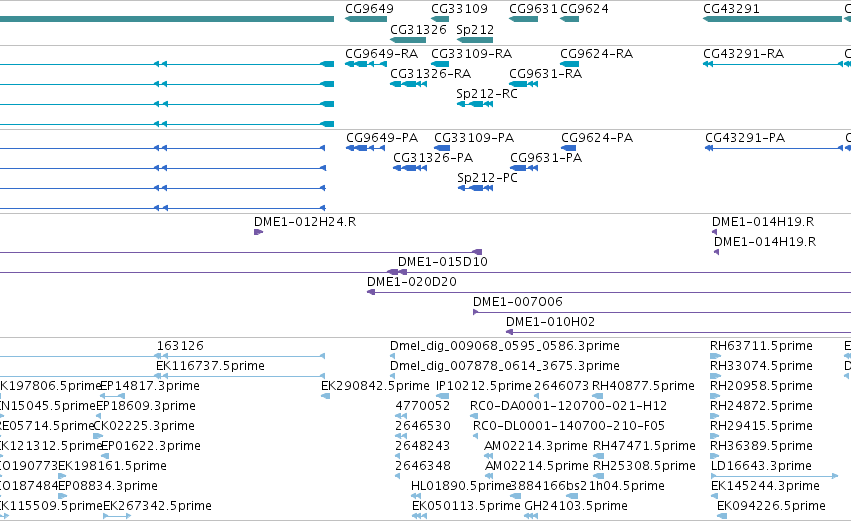The height and width of the screenshot is (521, 851).
Task: Select the RH33074.5prime EST label
Action: [761, 366]
